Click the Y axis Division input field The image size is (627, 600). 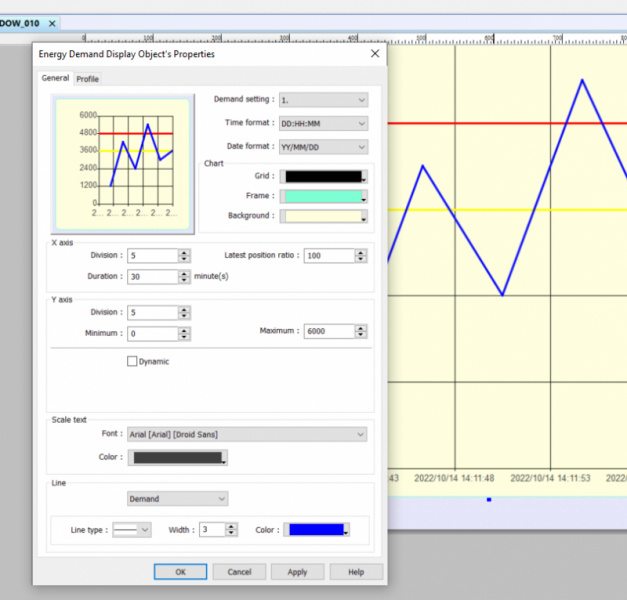[153, 313]
